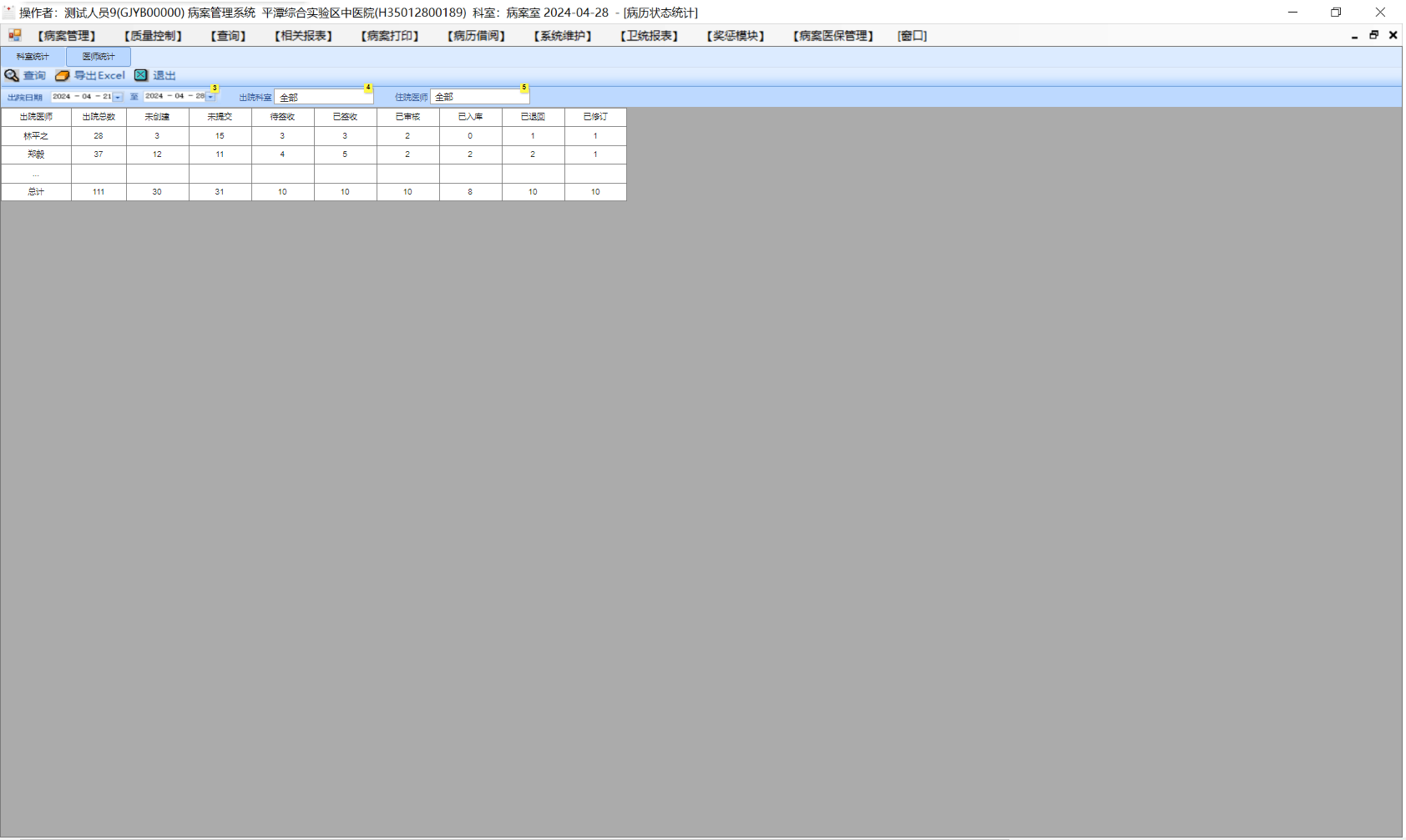Click 林平之's 出院总数 value 28

pyautogui.click(x=99, y=136)
